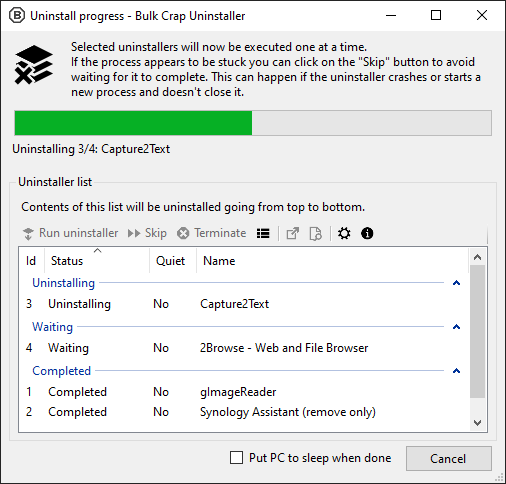Viewport: 506px width, 484px height.
Task: Collapse the Completed group
Action: coord(456,371)
